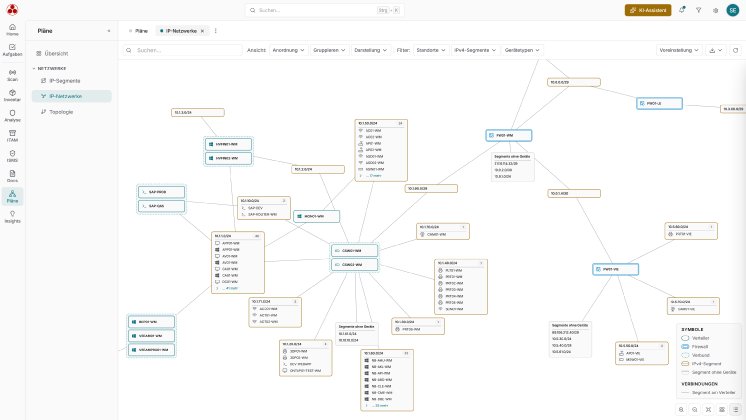Select the CSW02-WM distributor node
The height and width of the screenshot is (420, 746).
coord(355,264)
